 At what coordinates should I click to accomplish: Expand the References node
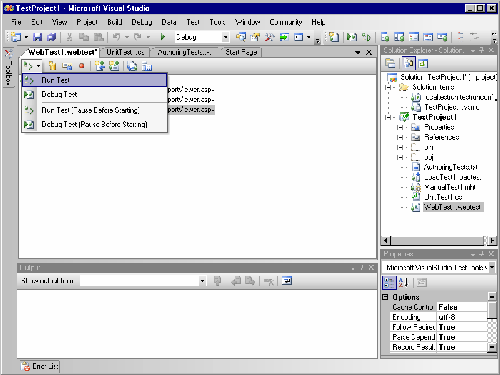tap(400, 137)
